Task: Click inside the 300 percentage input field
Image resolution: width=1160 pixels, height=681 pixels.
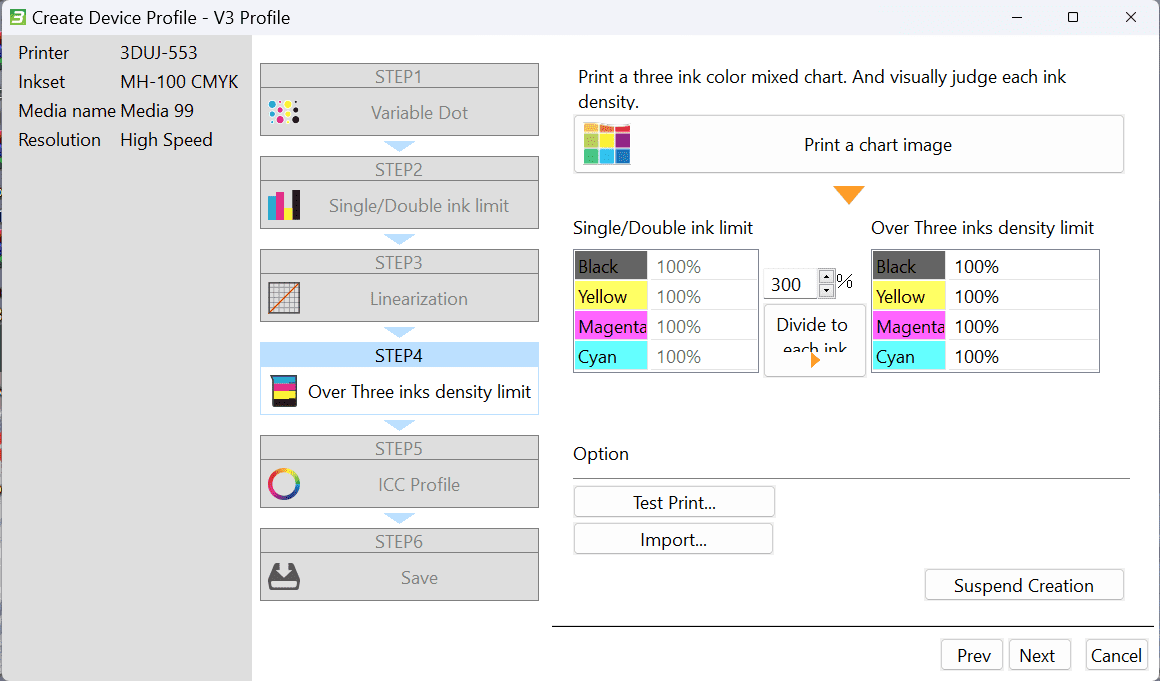Action: [x=793, y=284]
